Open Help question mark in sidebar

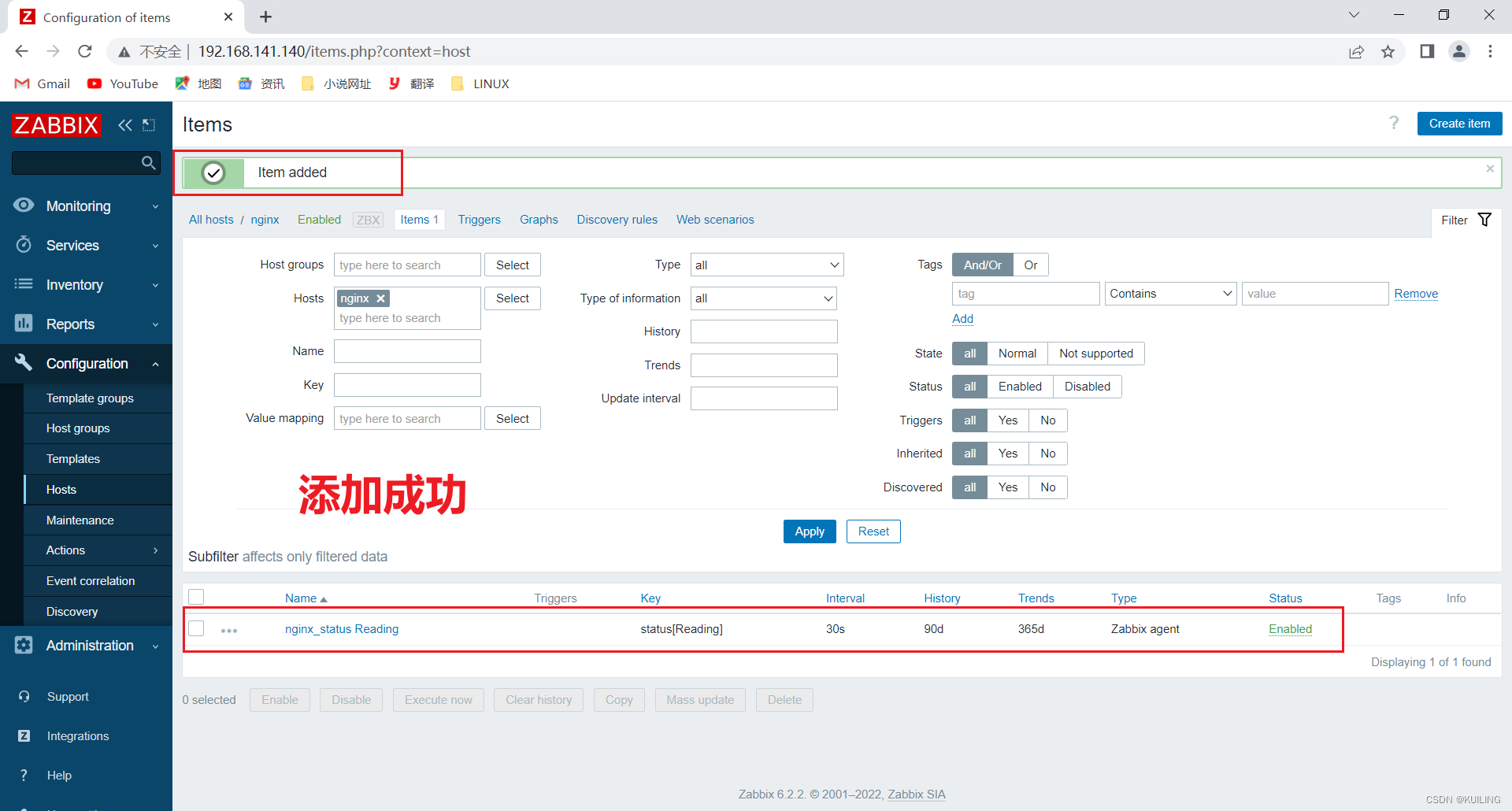tap(24, 775)
